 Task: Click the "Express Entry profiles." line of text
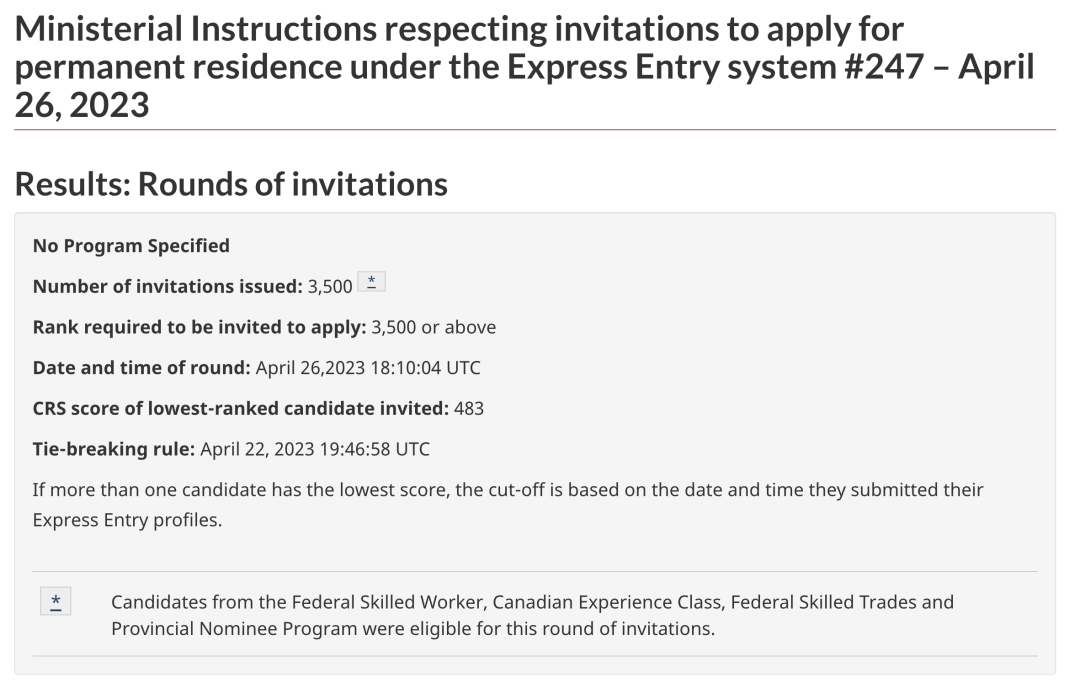tap(127, 520)
